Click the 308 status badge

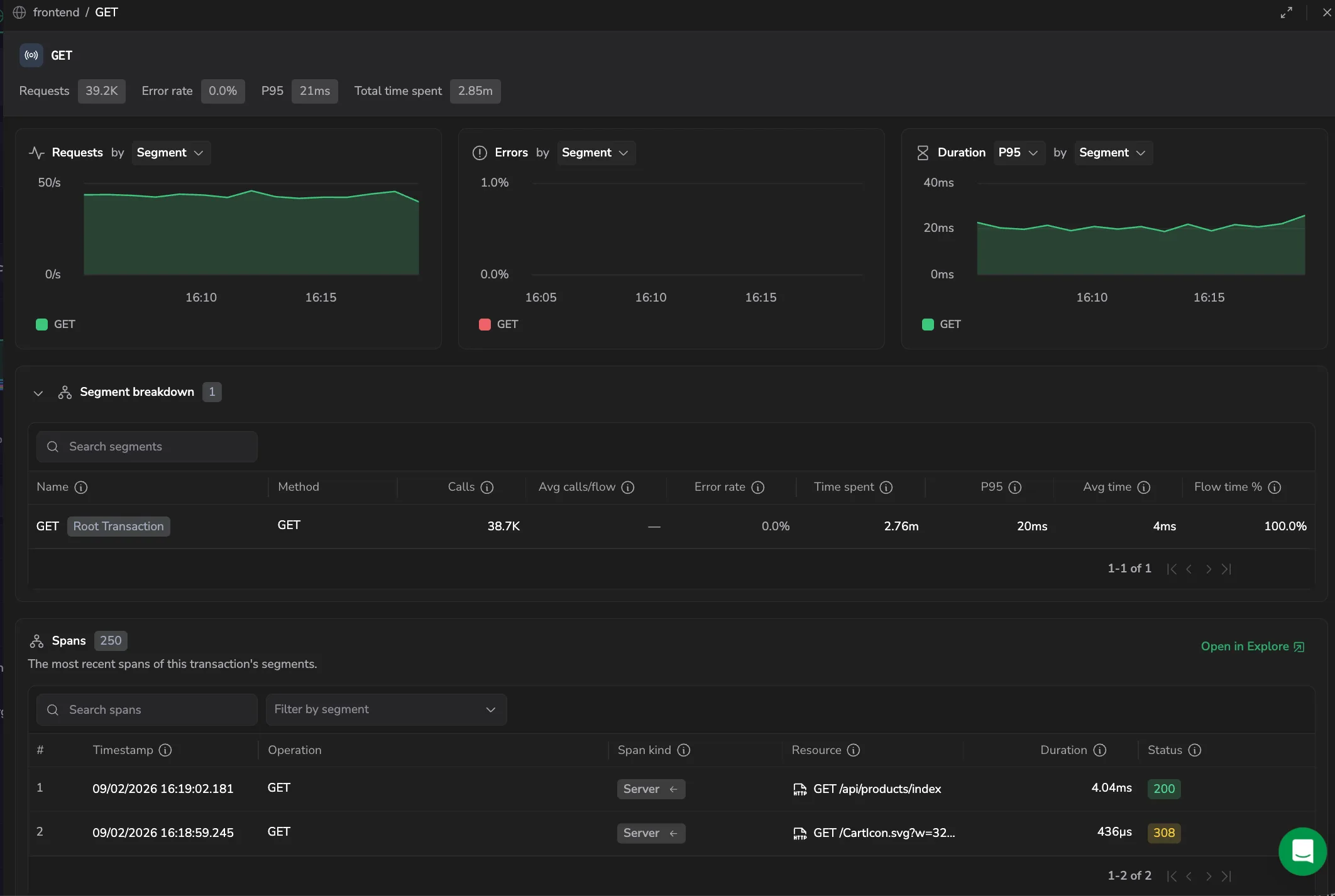click(1164, 833)
